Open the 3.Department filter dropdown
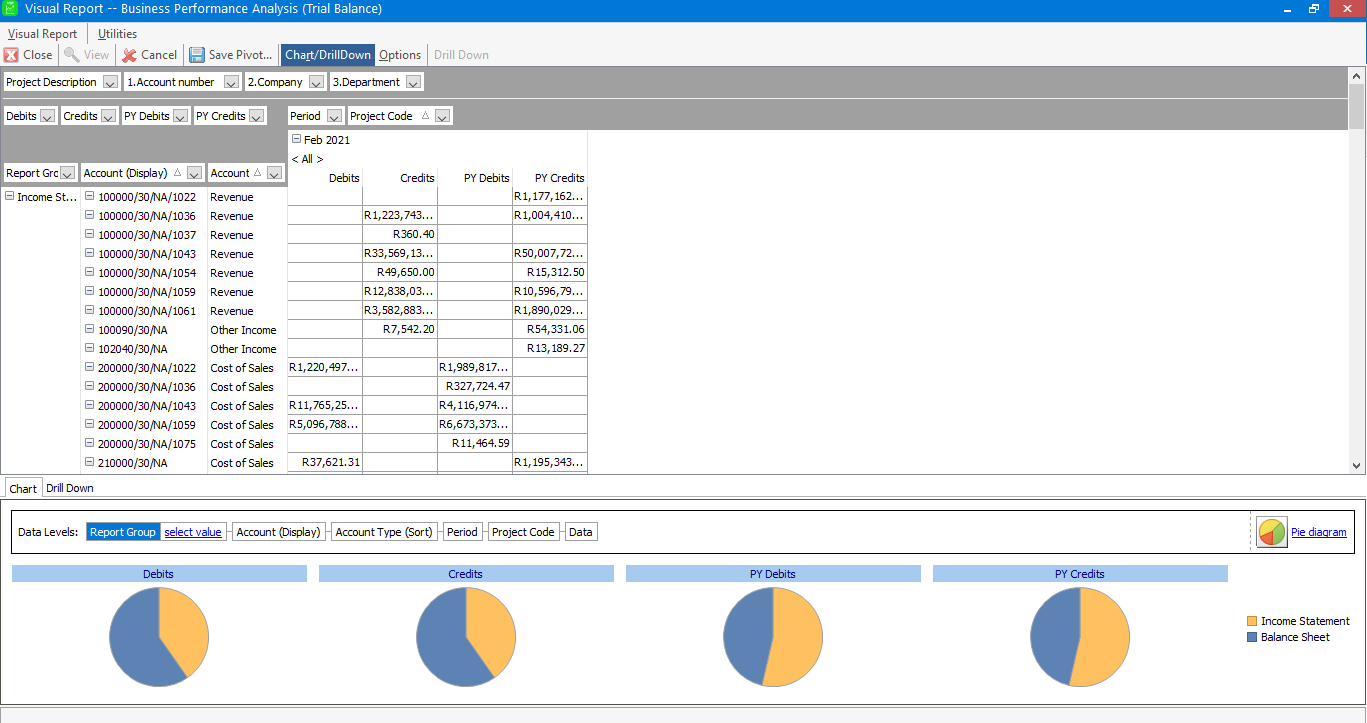This screenshot has height=723, width=1367. pyautogui.click(x=414, y=82)
